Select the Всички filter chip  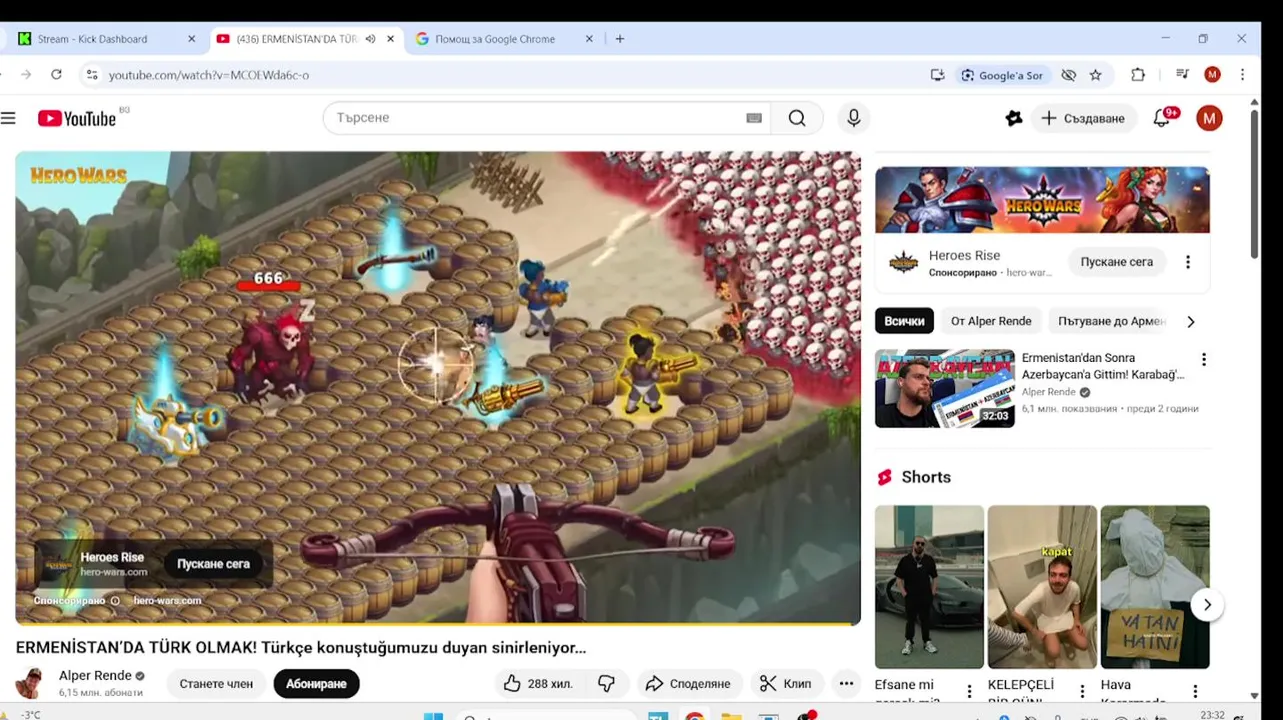click(x=905, y=321)
